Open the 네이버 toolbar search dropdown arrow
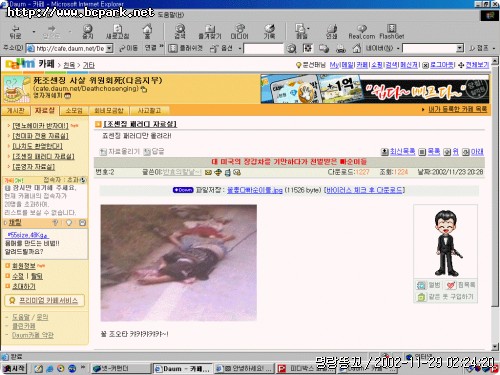The image size is (500, 375). tap(460, 49)
